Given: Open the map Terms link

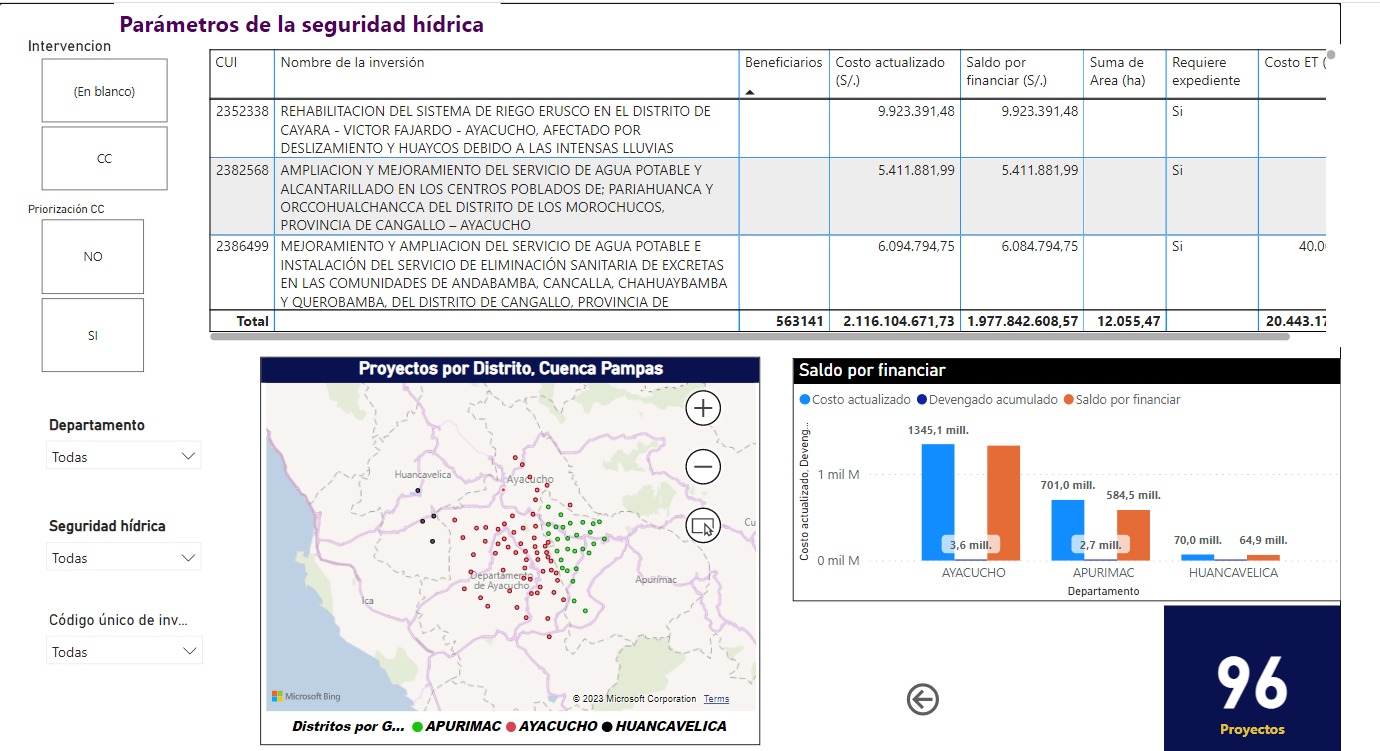Looking at the screenshot, I should pyautogui.click(x=716, y=699).
